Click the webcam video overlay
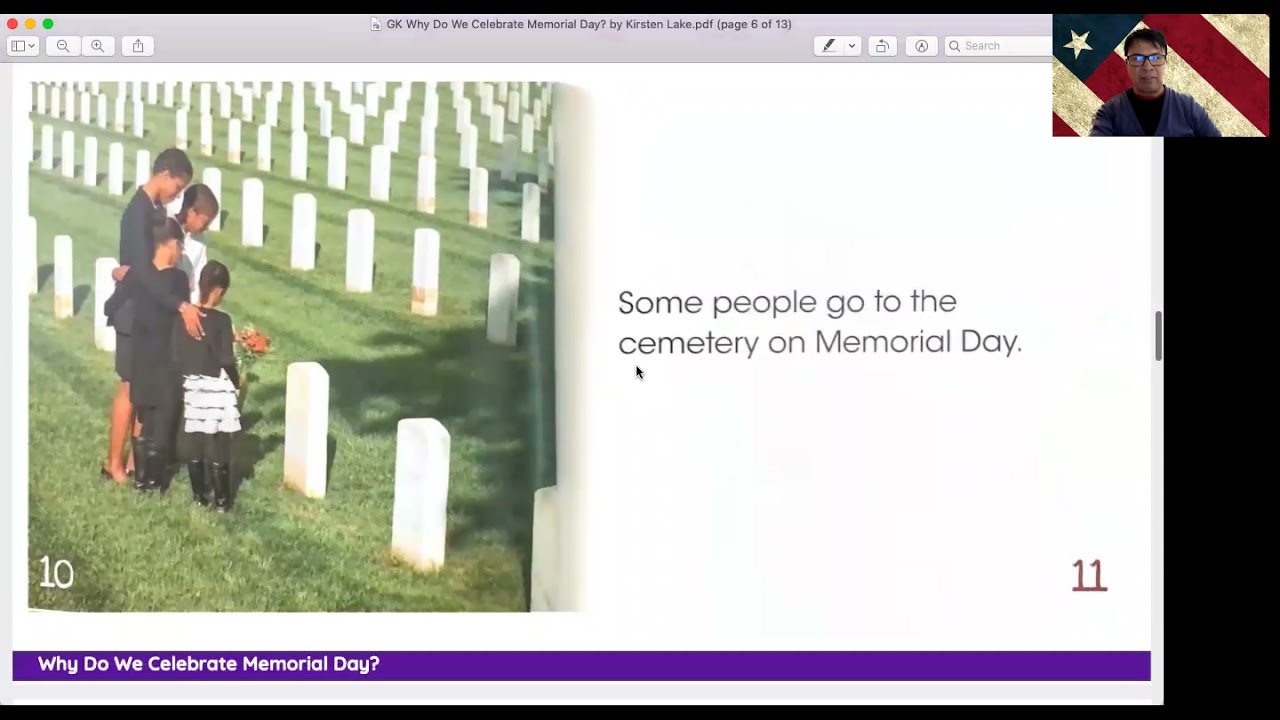This screenshot has height=720, width=1280. pos(1160,76)
